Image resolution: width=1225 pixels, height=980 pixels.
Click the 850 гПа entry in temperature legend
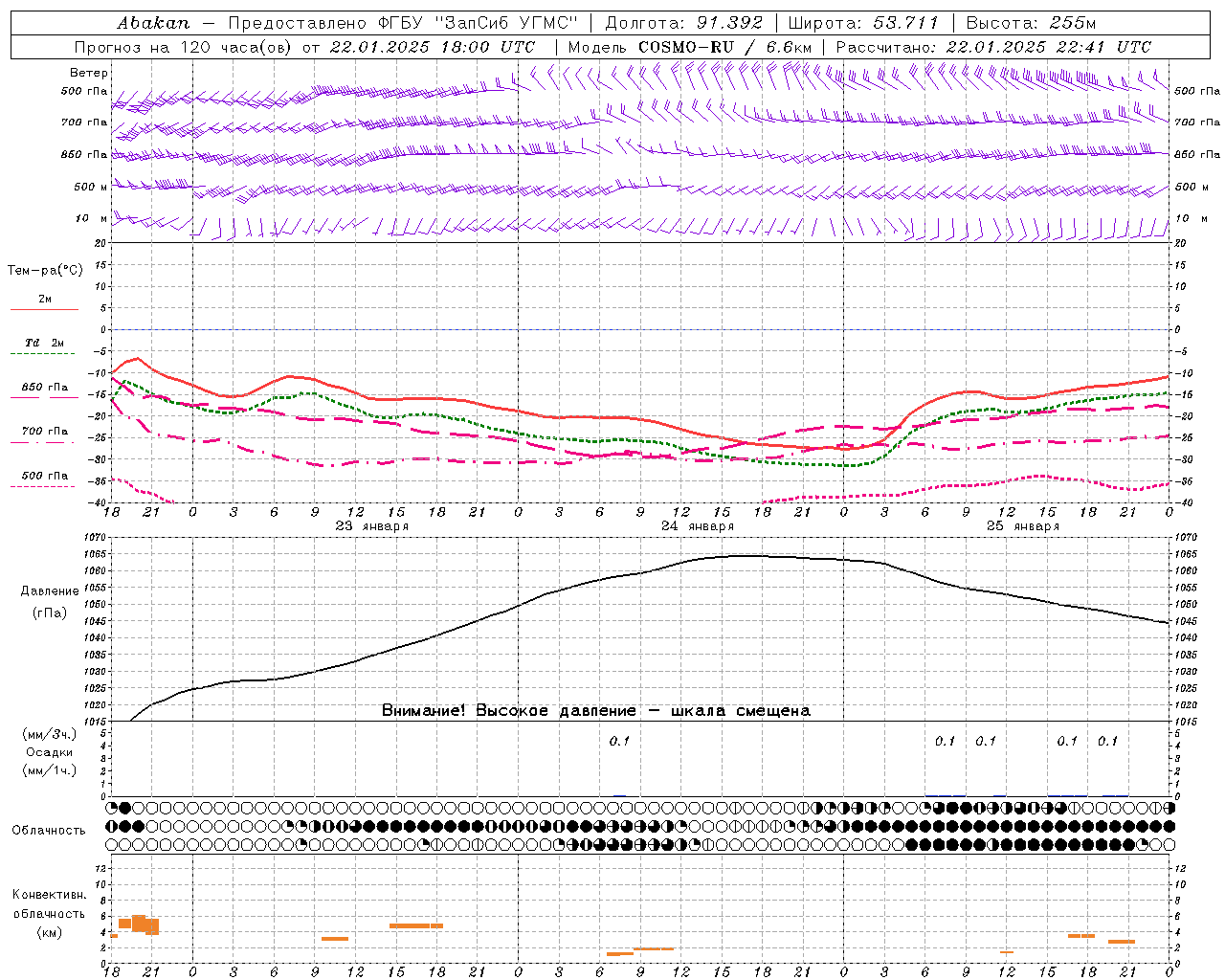(x=45, y=387)
